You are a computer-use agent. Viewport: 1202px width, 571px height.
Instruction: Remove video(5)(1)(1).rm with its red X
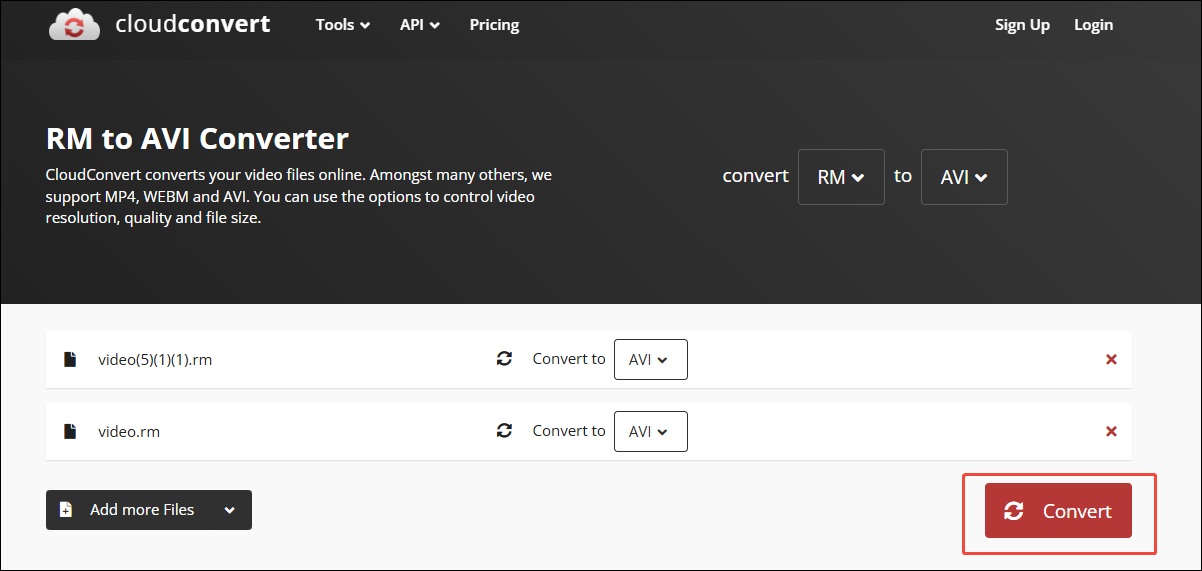1111,360
